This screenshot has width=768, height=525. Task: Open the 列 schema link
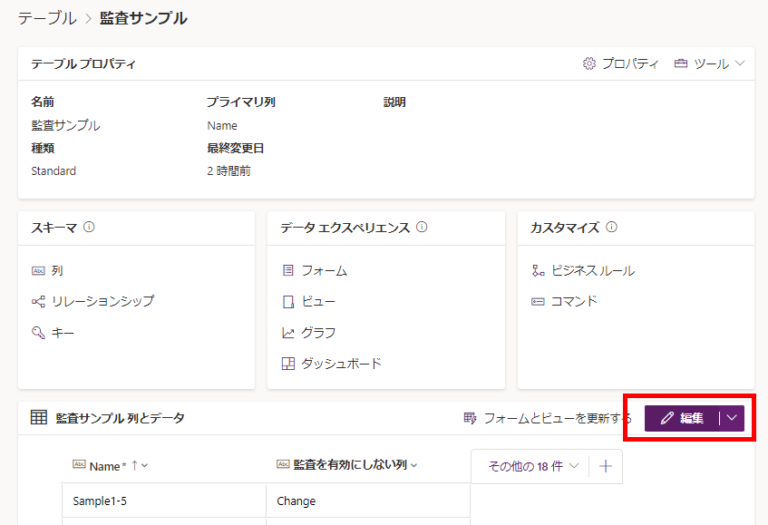coord(57,270)
